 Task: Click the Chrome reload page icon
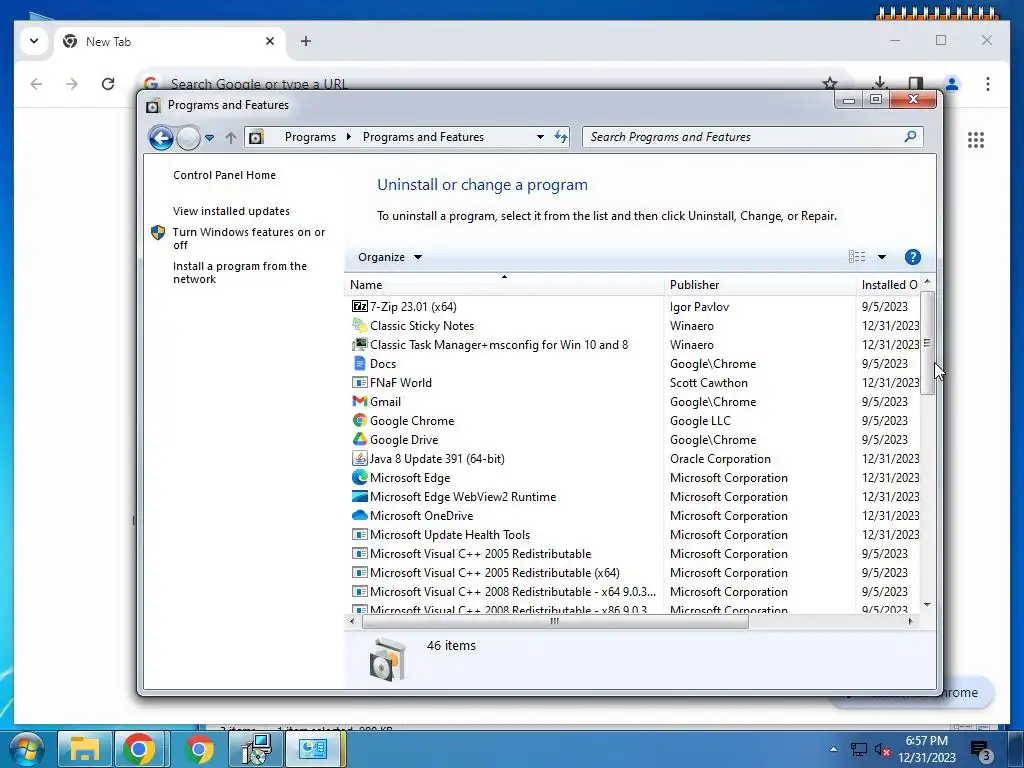coord(108,84)
